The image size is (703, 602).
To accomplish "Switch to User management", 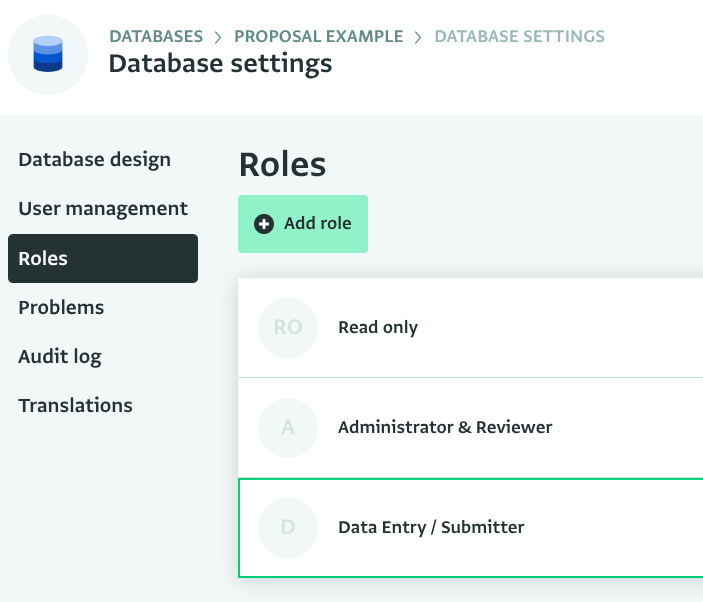I will tap(103, 209).
